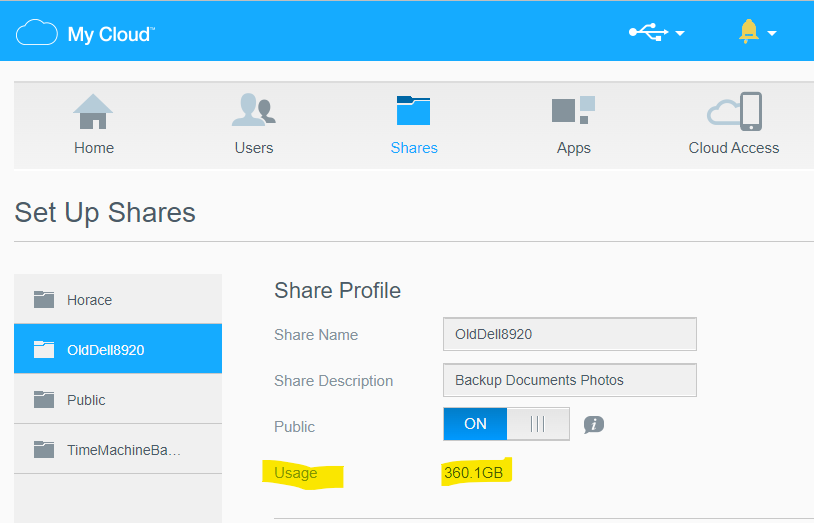
Task: Go to the Users tab label
Action: (x=254, y=148)
